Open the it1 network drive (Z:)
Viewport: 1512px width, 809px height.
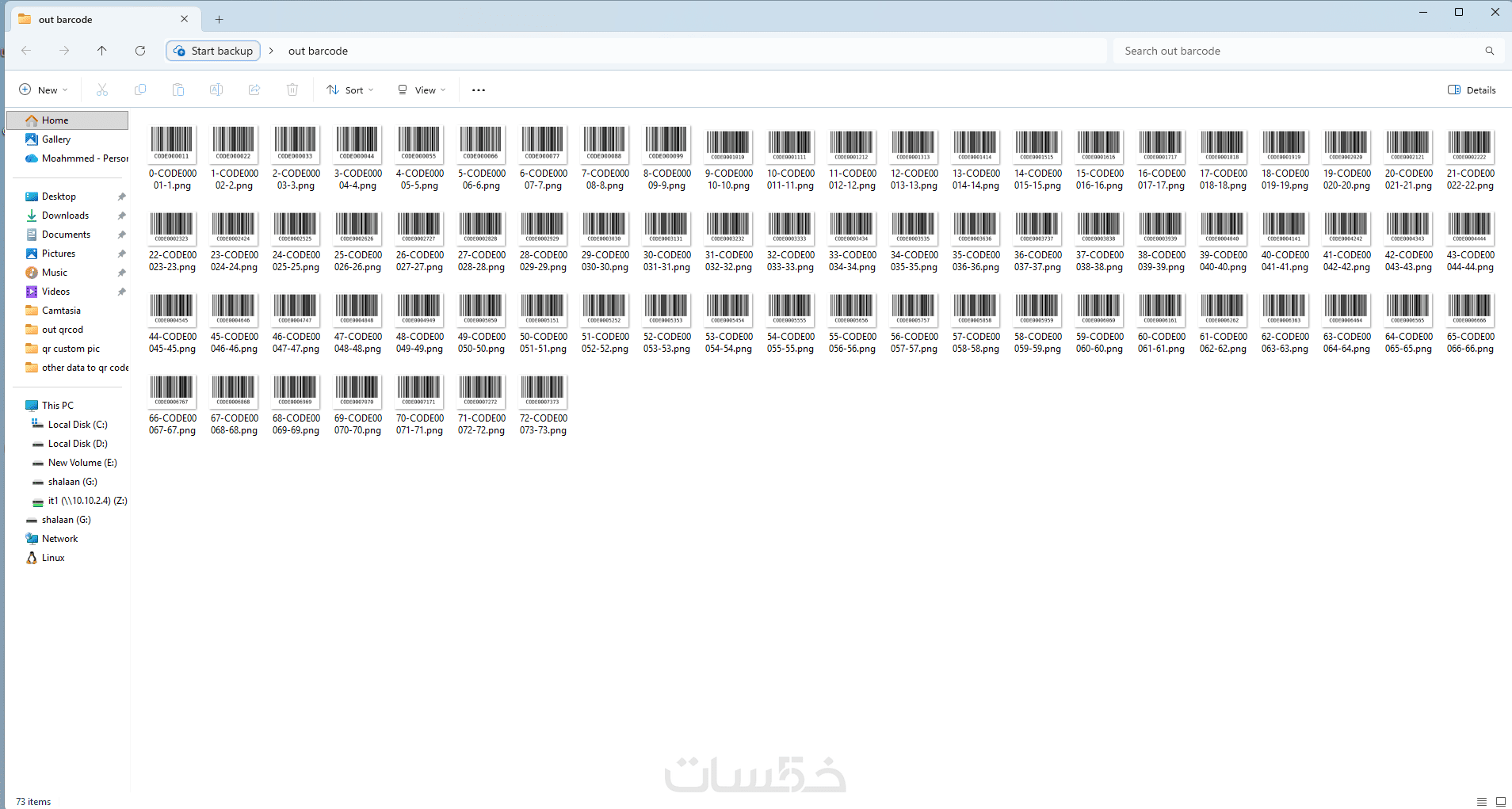[87, 501]
